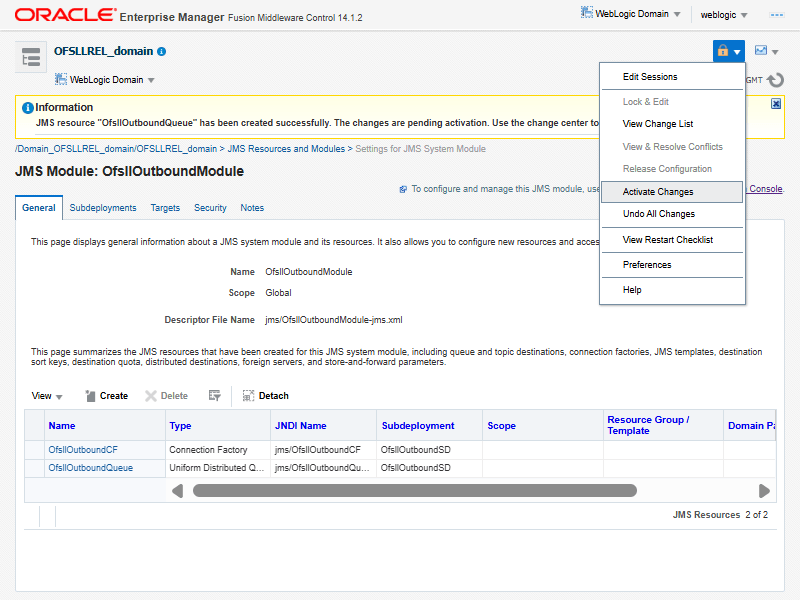Open the chart/monitoring icon dropdown
Viewport: 800px width, 600px height.
tap(766, 51)
